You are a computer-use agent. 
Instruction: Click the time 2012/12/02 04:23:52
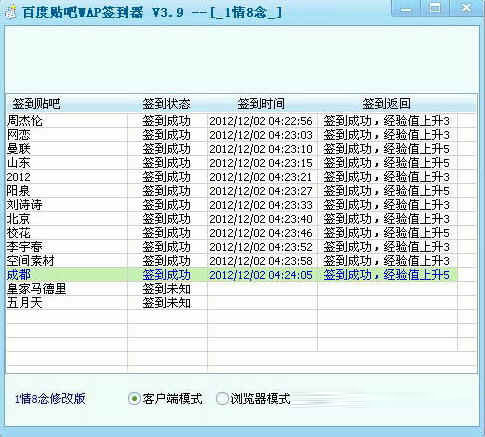click(x=261, y=247)
